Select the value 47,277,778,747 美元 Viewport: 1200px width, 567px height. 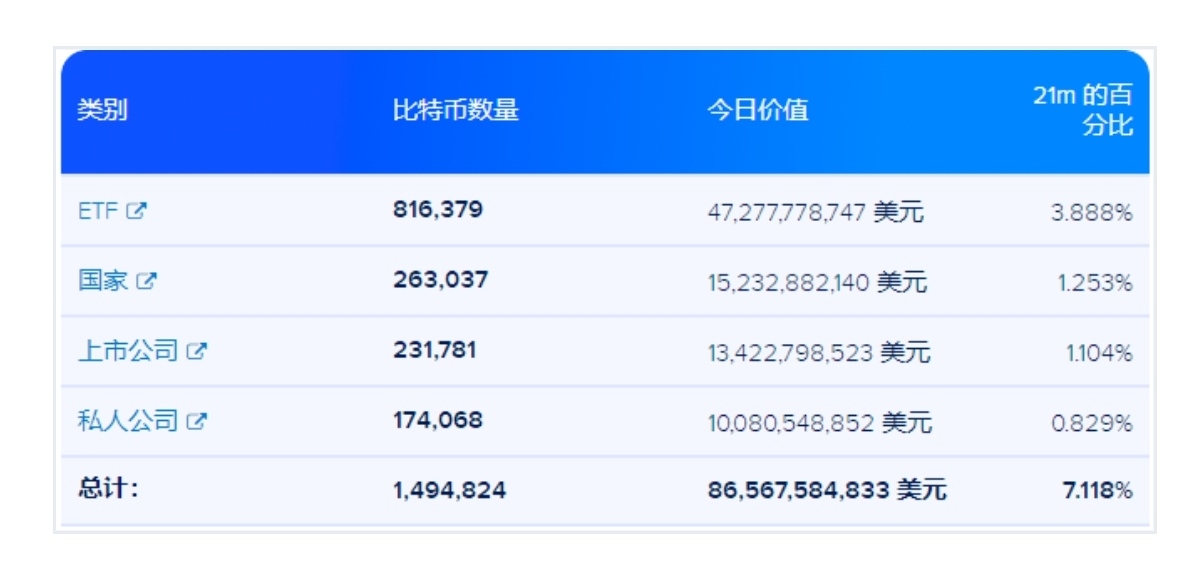(x=816, y=212)
